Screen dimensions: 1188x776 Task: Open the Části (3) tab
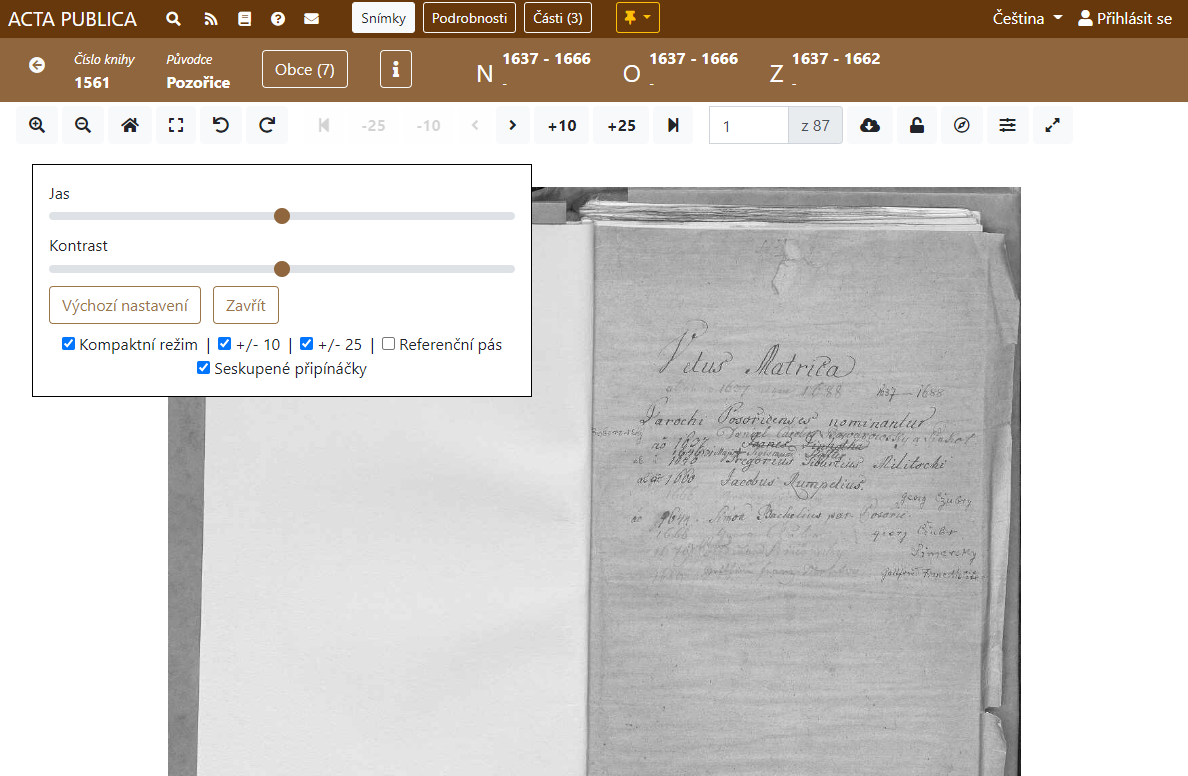[557, 18]
